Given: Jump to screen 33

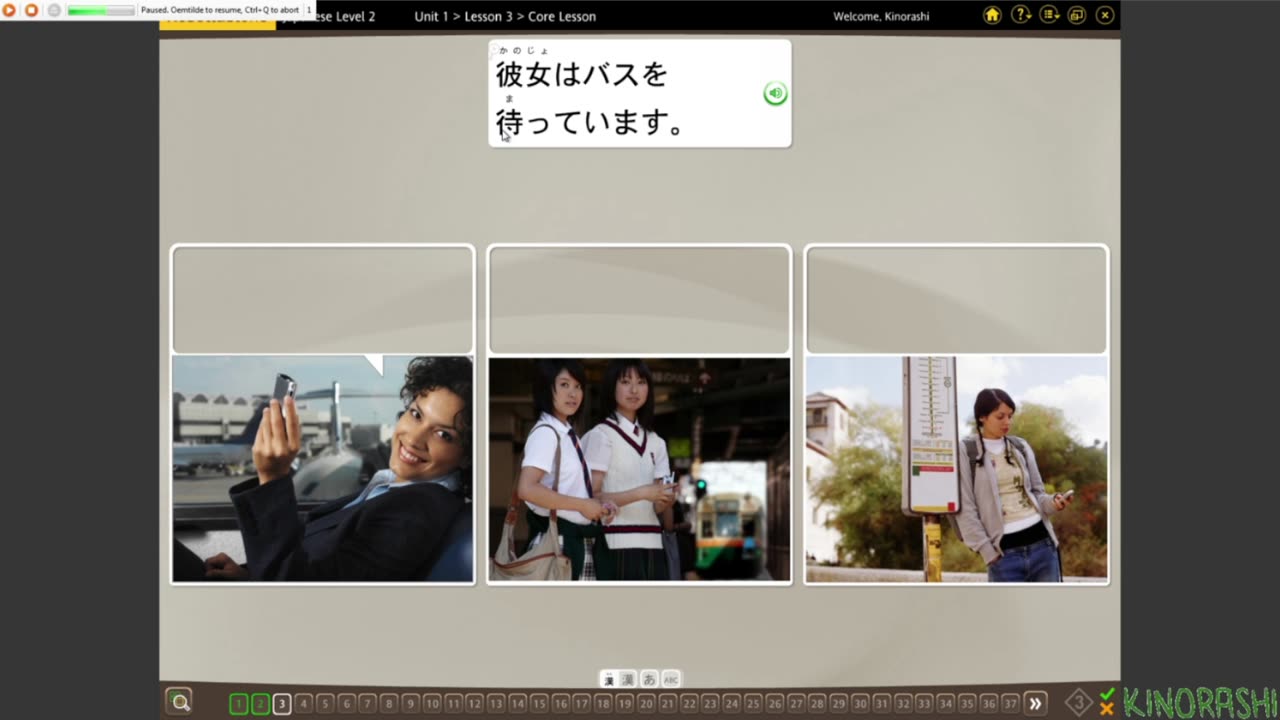Looking at the screenshot, I should click(x=924, y=703).
